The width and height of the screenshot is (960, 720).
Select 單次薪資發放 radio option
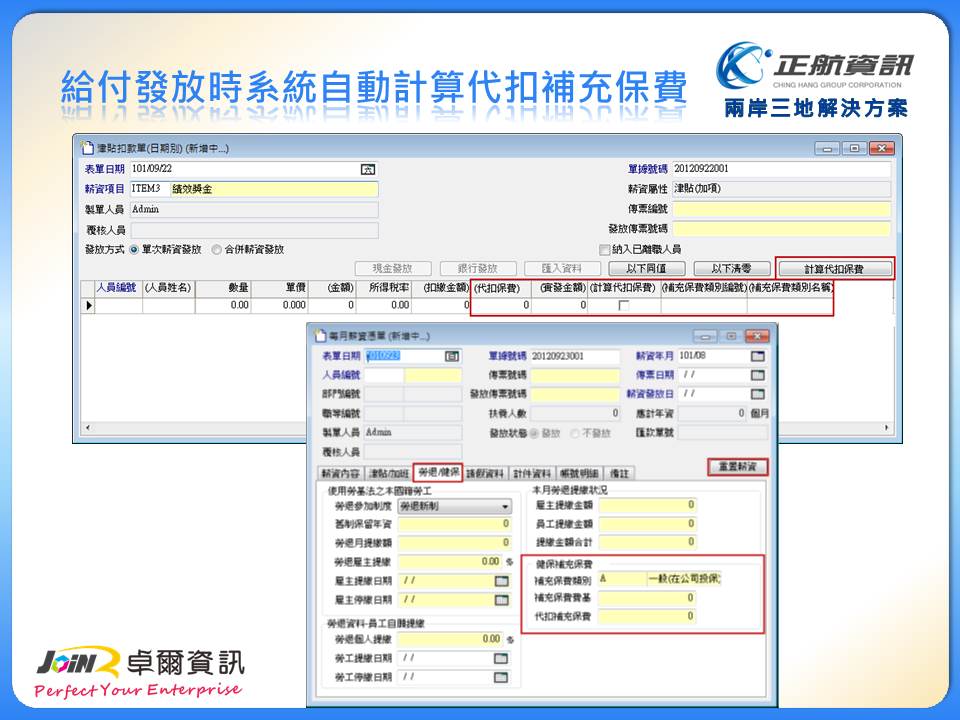pyautogui.click(x=134, y=250)
